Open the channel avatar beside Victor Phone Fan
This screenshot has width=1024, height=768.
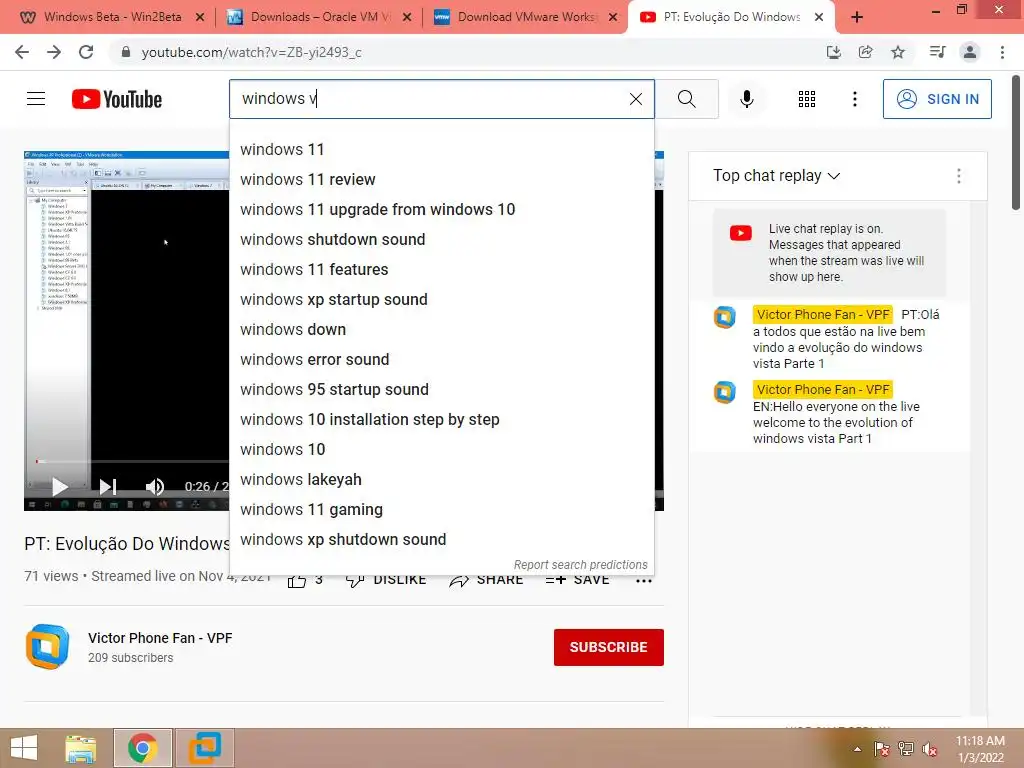[x=47, y=647]
